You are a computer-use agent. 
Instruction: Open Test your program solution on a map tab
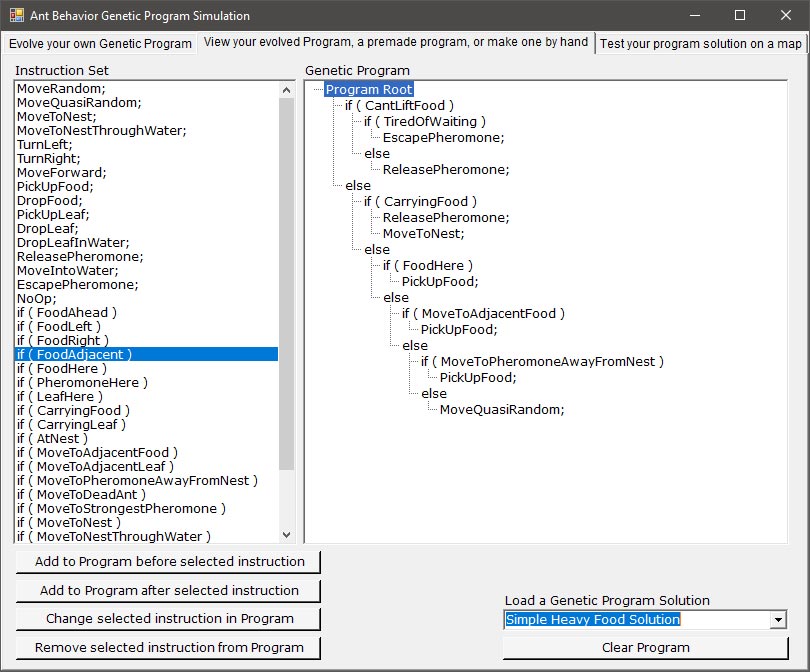tap(700, 44)
